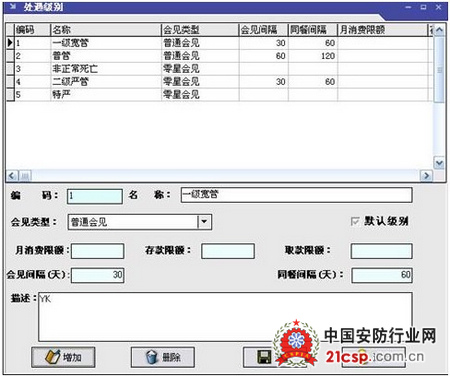This screenshot has width=450, height=377.
Task: Click the horizontal scroll right arrow
Action: (426, 176)
